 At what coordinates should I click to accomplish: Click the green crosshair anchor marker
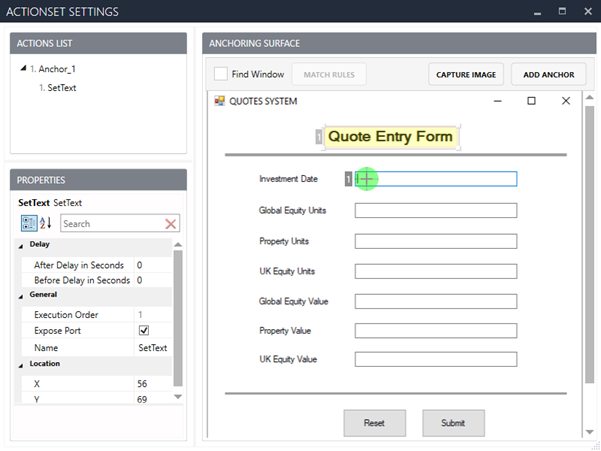coord(367,178)
